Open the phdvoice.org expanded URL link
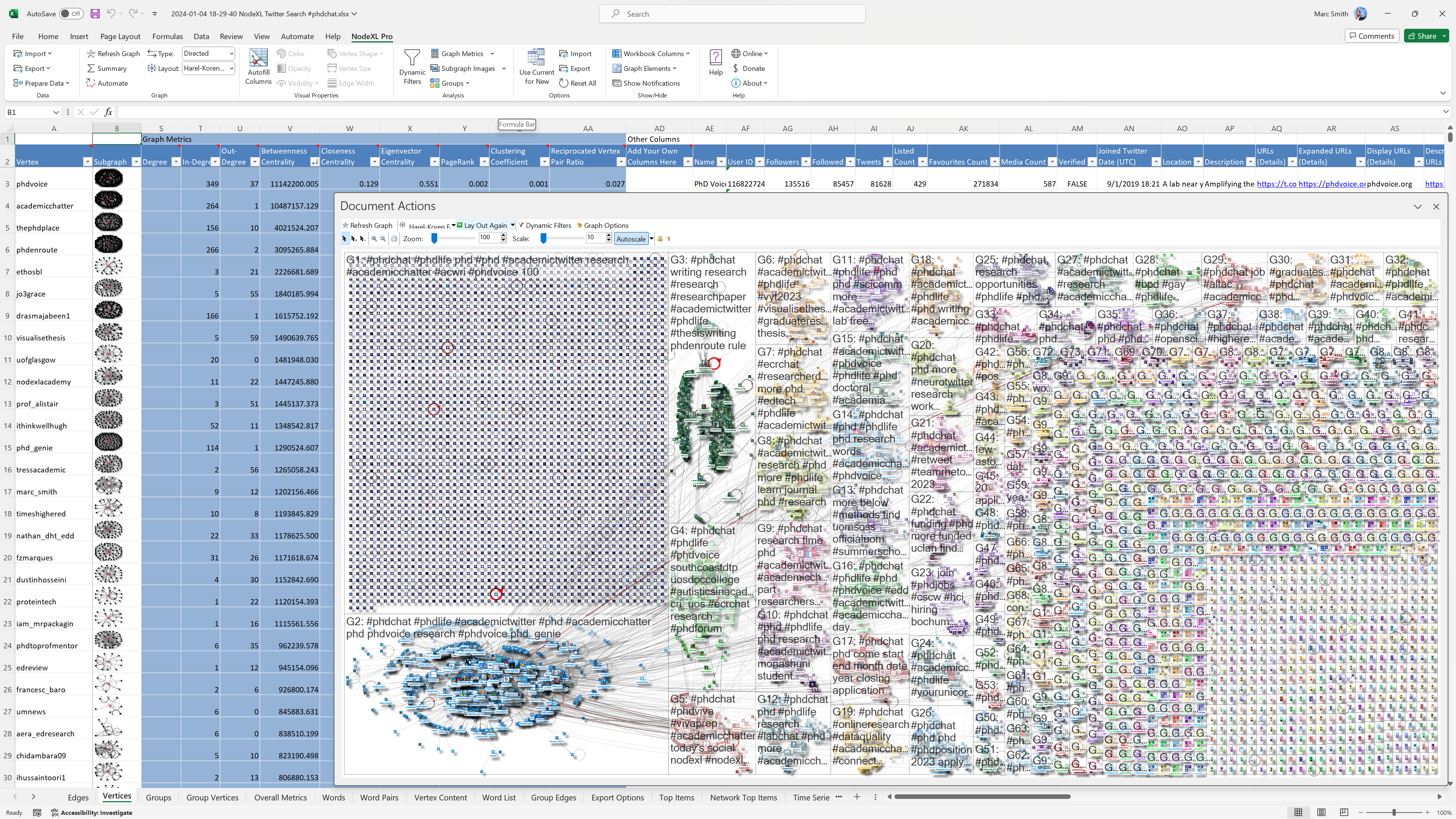This screenshot has height=819, width=1456. click(x=1331, y=184)
